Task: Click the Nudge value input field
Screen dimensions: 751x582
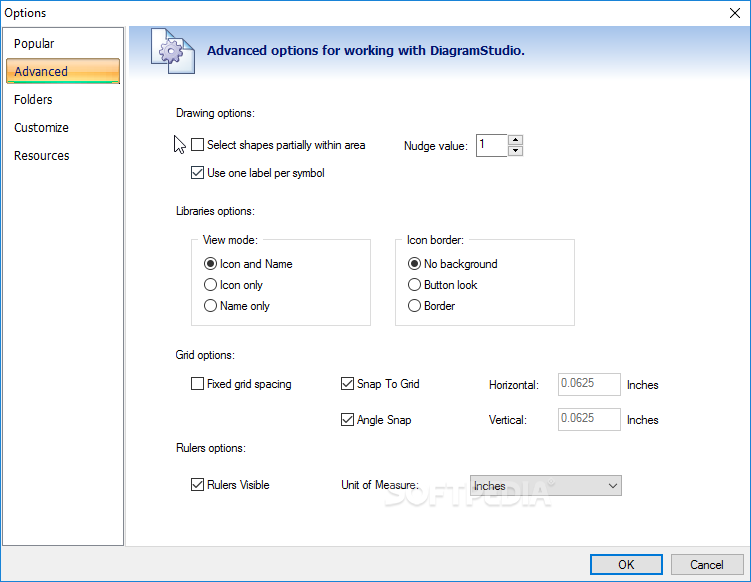Action: coord(491,145)
